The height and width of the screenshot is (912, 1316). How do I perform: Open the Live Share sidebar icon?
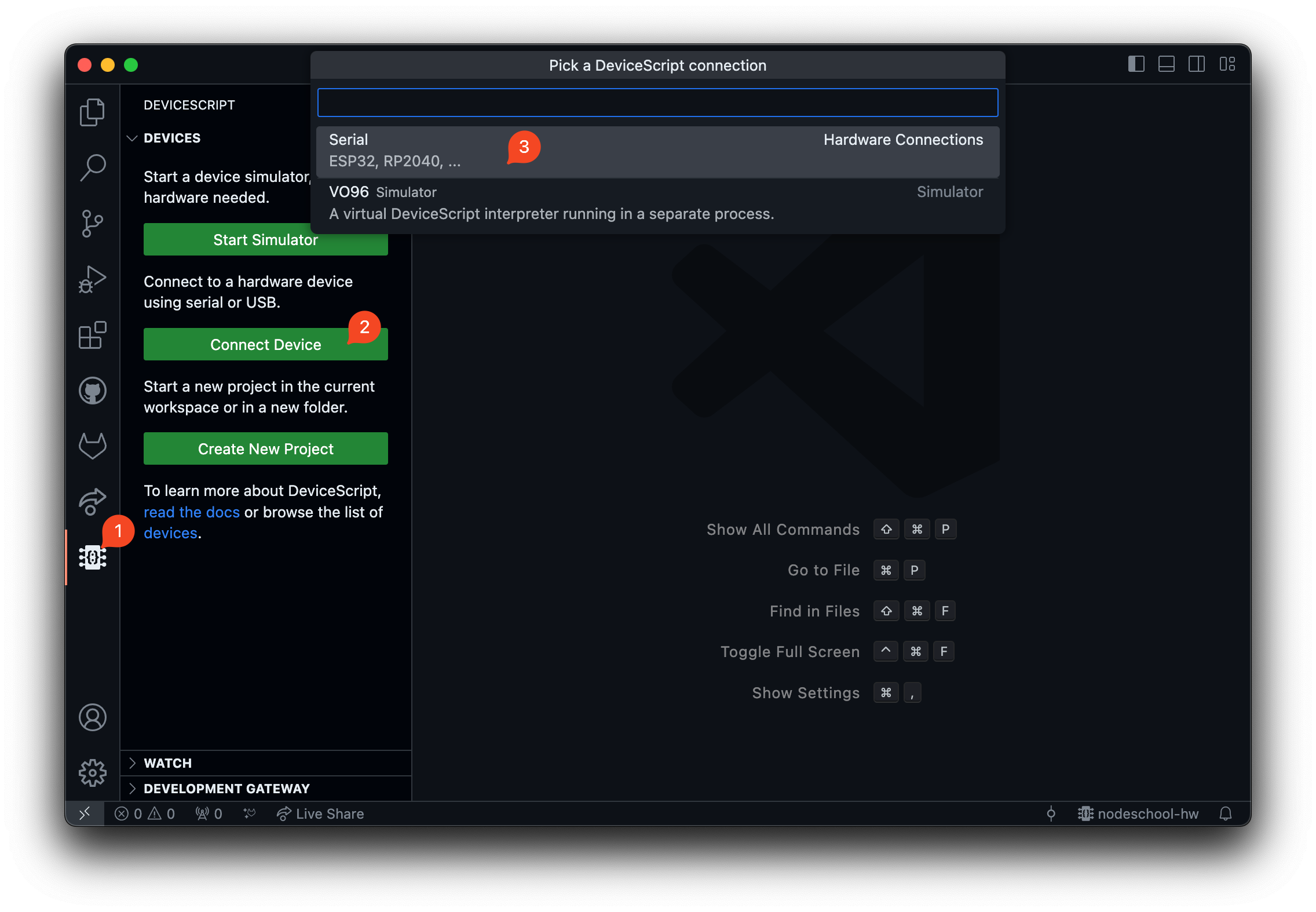click(x=93, y=501)
